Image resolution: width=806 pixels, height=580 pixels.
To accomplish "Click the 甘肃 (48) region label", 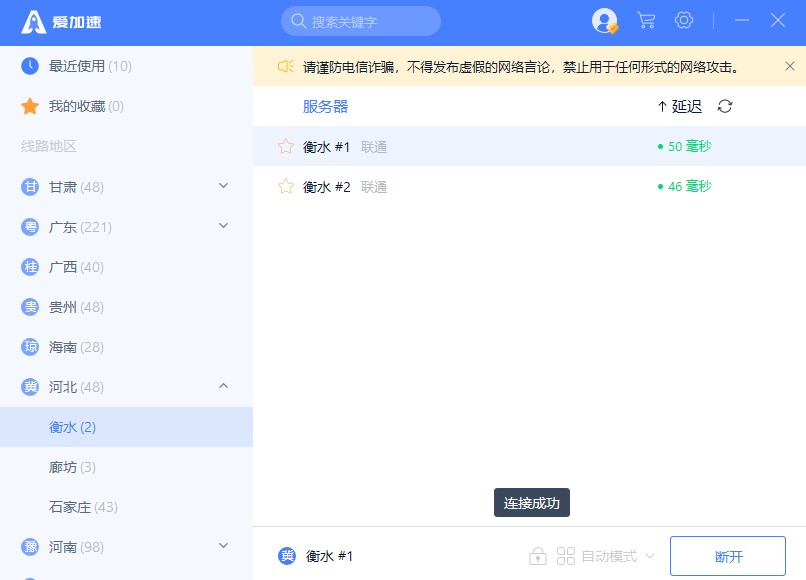I will pyautogui.click(x=76, y=187).
